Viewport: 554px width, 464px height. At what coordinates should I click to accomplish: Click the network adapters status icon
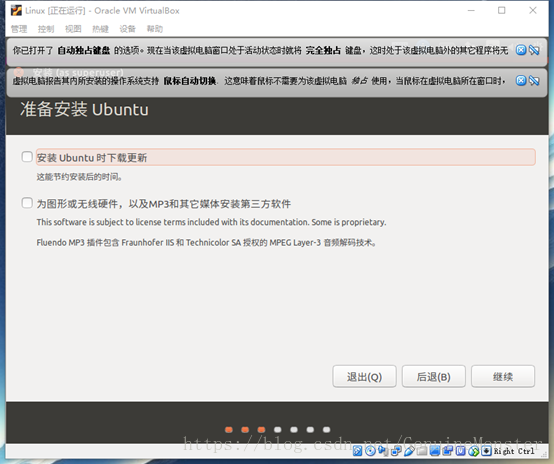click(x=396, y=451)
